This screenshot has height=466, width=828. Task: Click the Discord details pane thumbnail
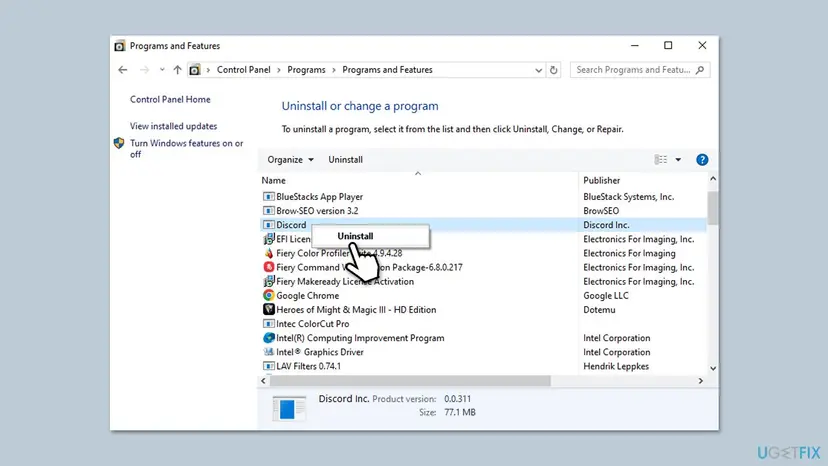(289, 408)
